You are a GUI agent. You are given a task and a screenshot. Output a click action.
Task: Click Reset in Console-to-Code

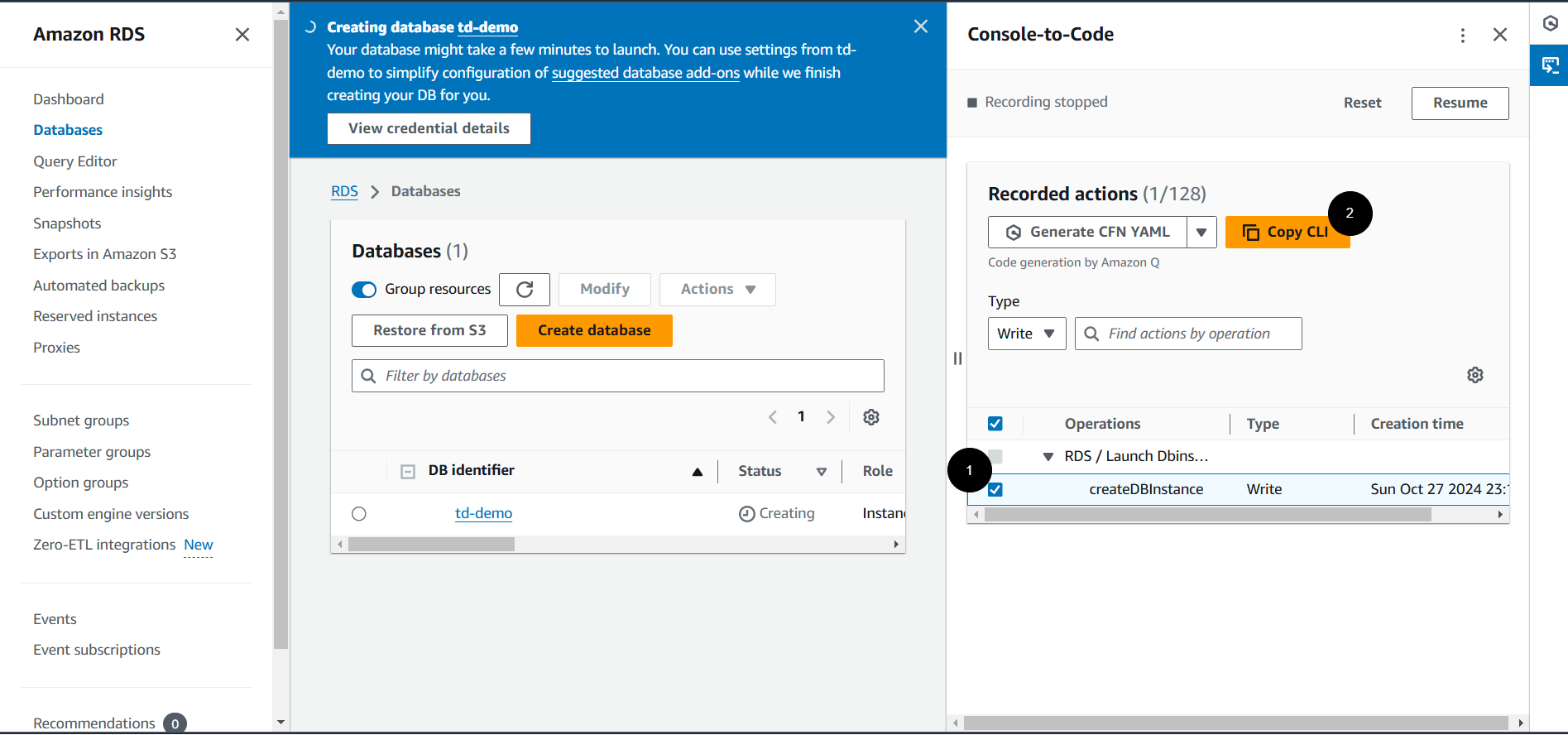click(1363, 103)
